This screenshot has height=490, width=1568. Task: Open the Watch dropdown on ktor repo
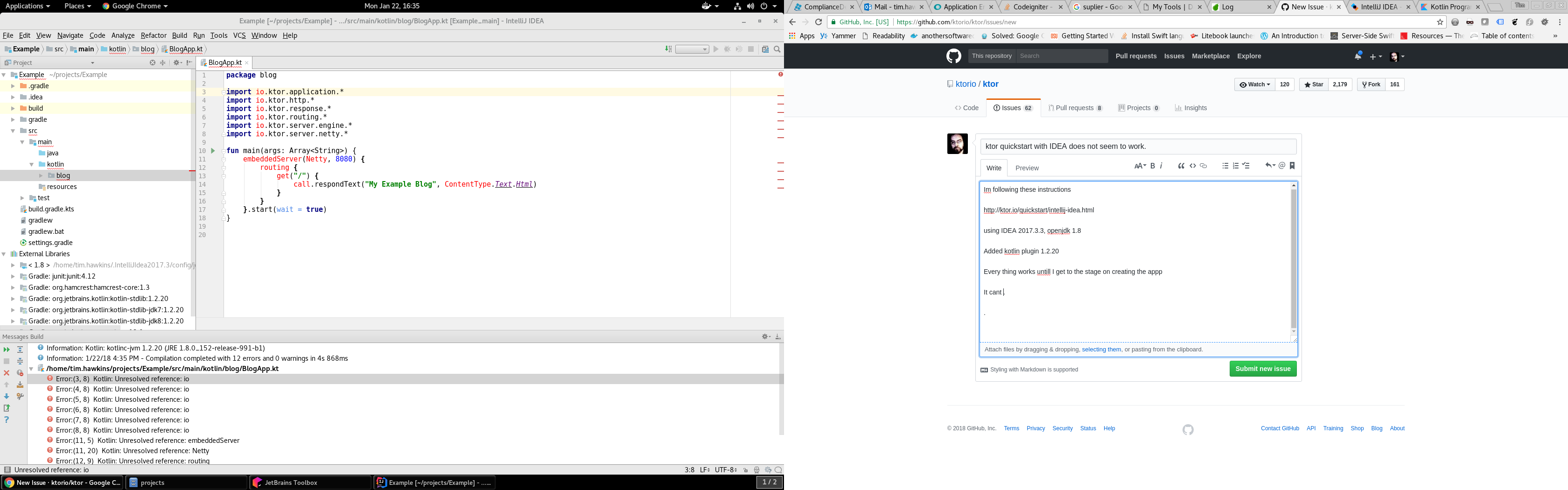1254,84
